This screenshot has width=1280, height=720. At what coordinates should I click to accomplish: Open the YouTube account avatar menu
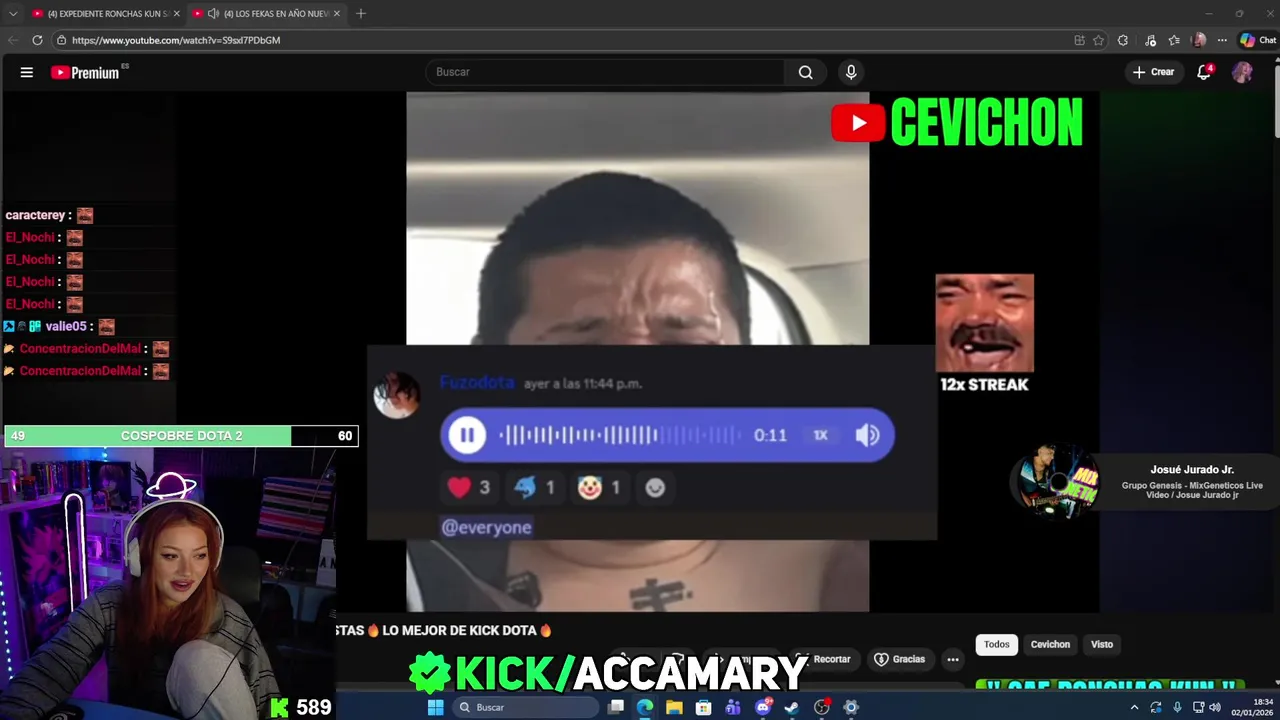click(x=1242, y=72)
